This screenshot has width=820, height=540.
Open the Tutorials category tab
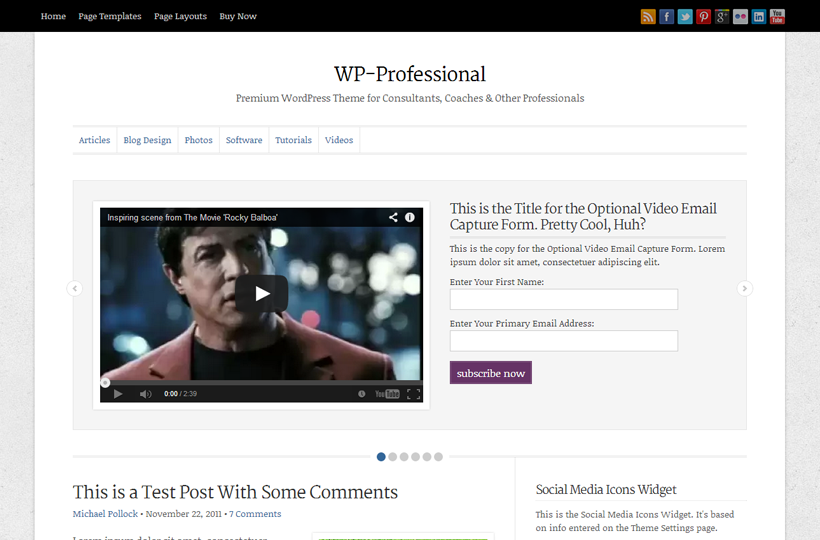pos(293,140)
